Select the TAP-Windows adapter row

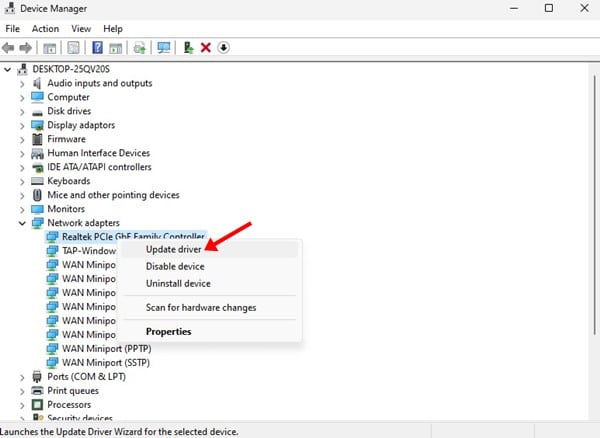pos(89,251)
